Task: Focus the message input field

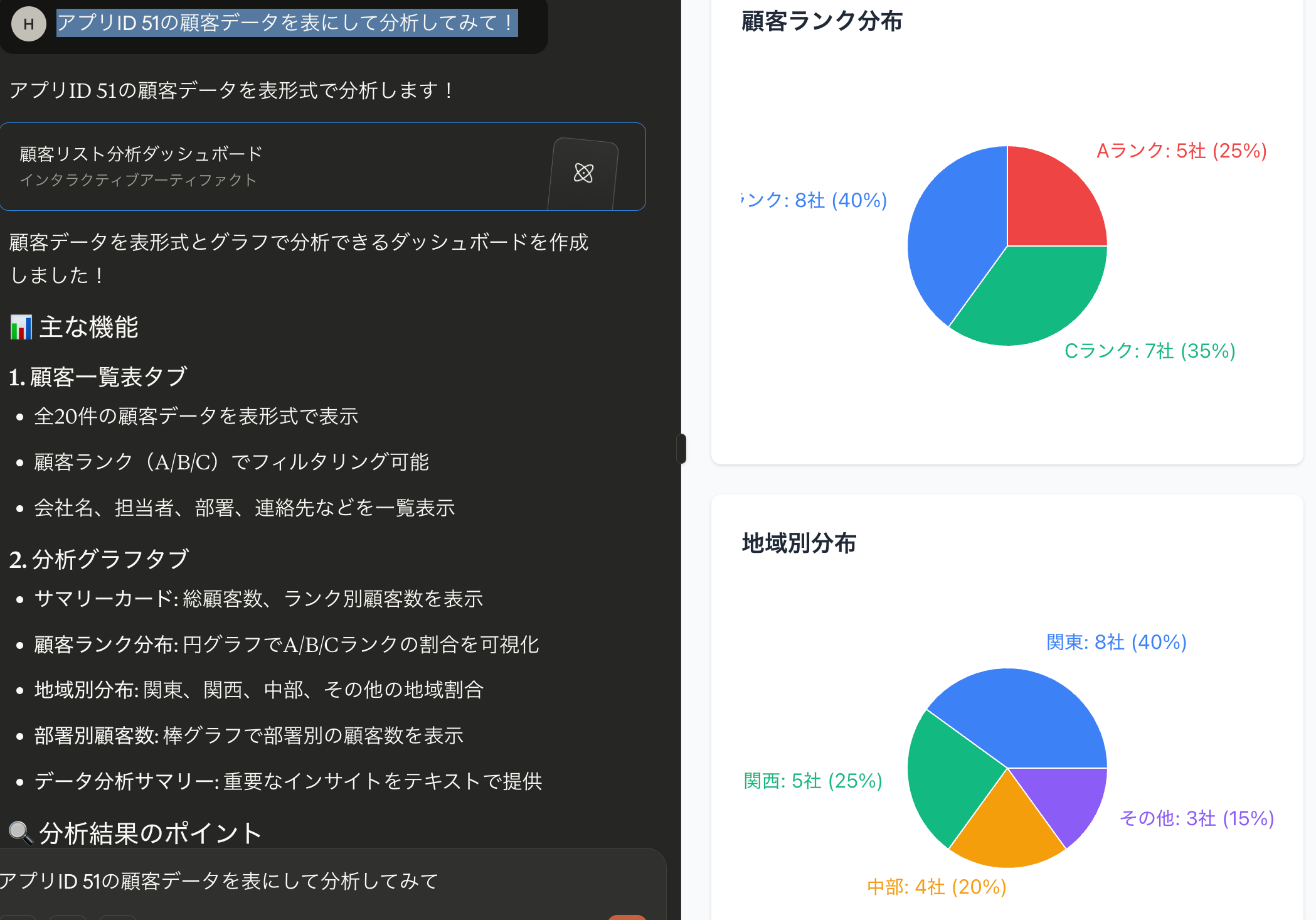Action: (x=314, y=881)
